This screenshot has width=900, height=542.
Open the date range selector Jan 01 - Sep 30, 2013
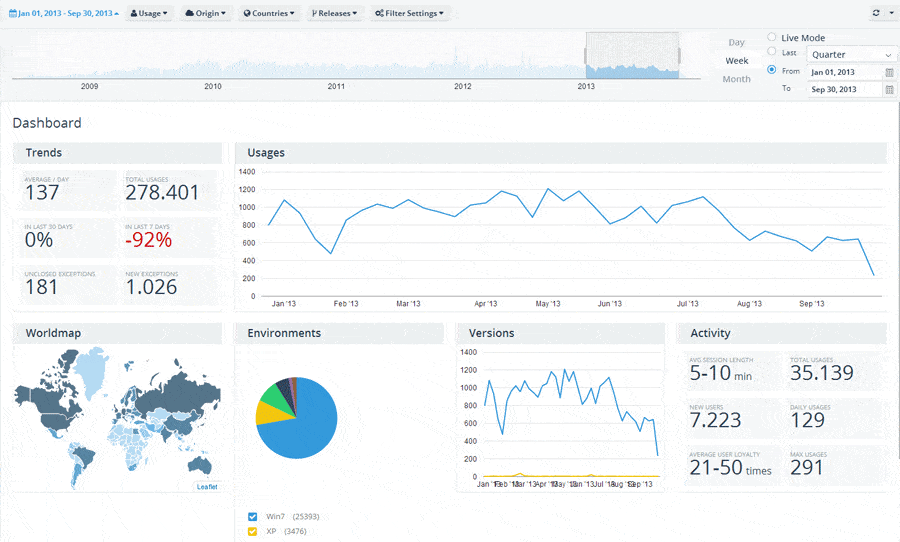click(64, 13)
